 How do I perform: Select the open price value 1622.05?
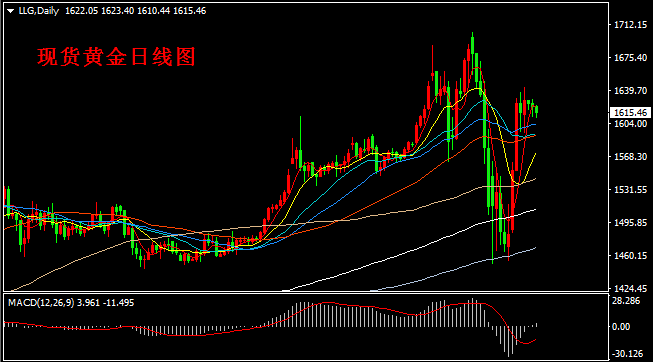click(81, 11)
